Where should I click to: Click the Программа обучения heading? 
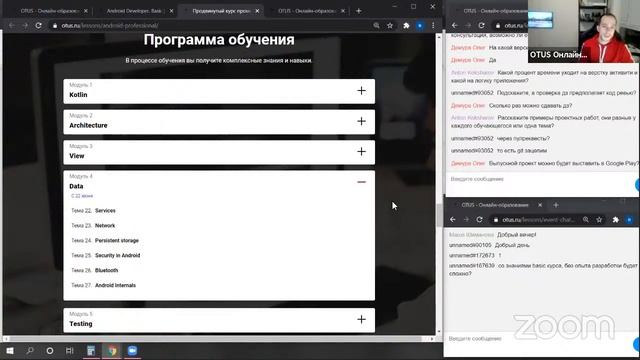tap(219, 40)
